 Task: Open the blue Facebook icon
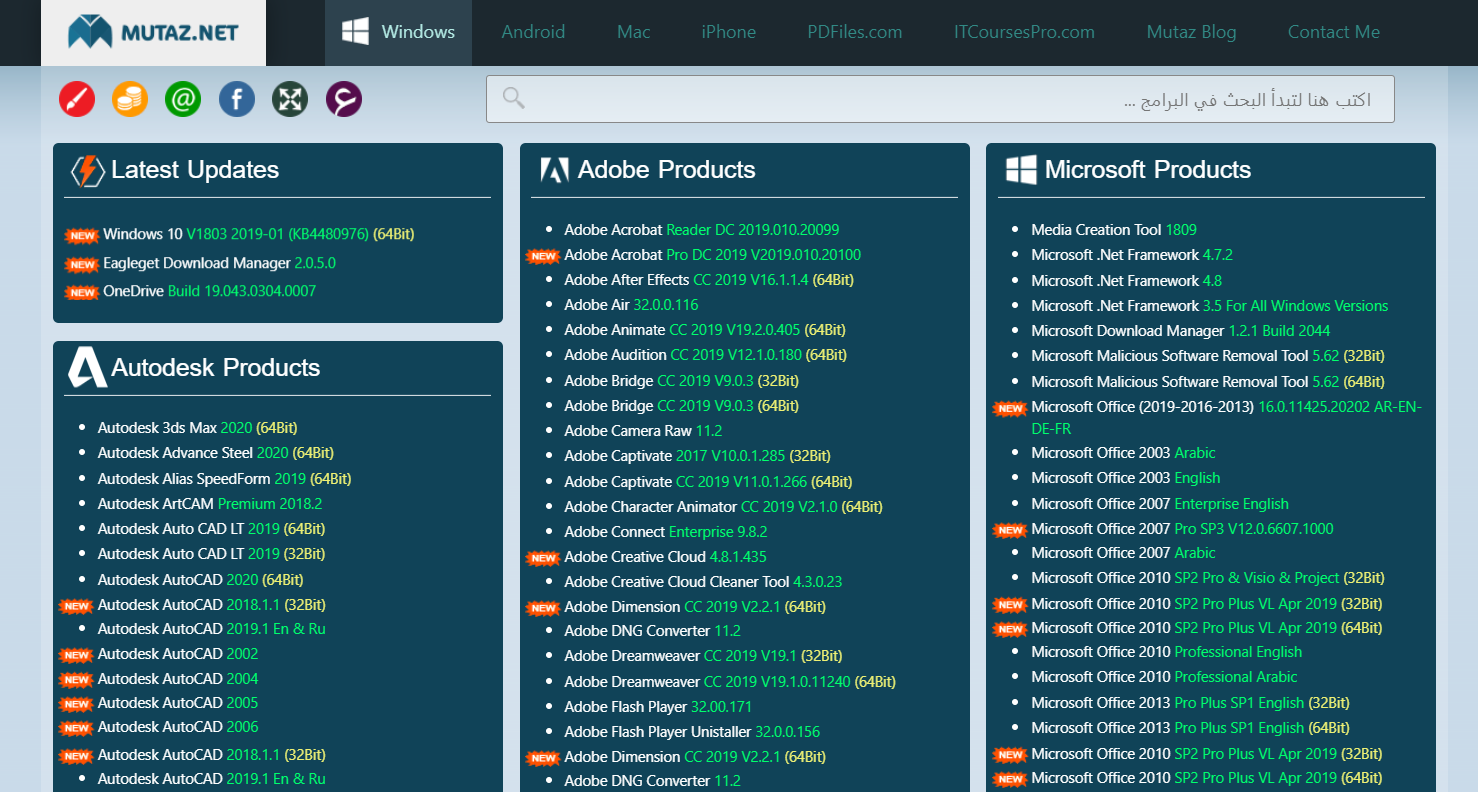coord(237,99)
